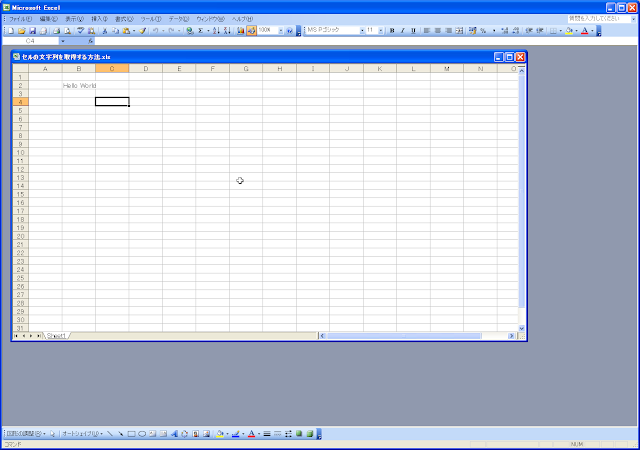Toggle Center alignment
640x450 pixels.
pos(438,31)
